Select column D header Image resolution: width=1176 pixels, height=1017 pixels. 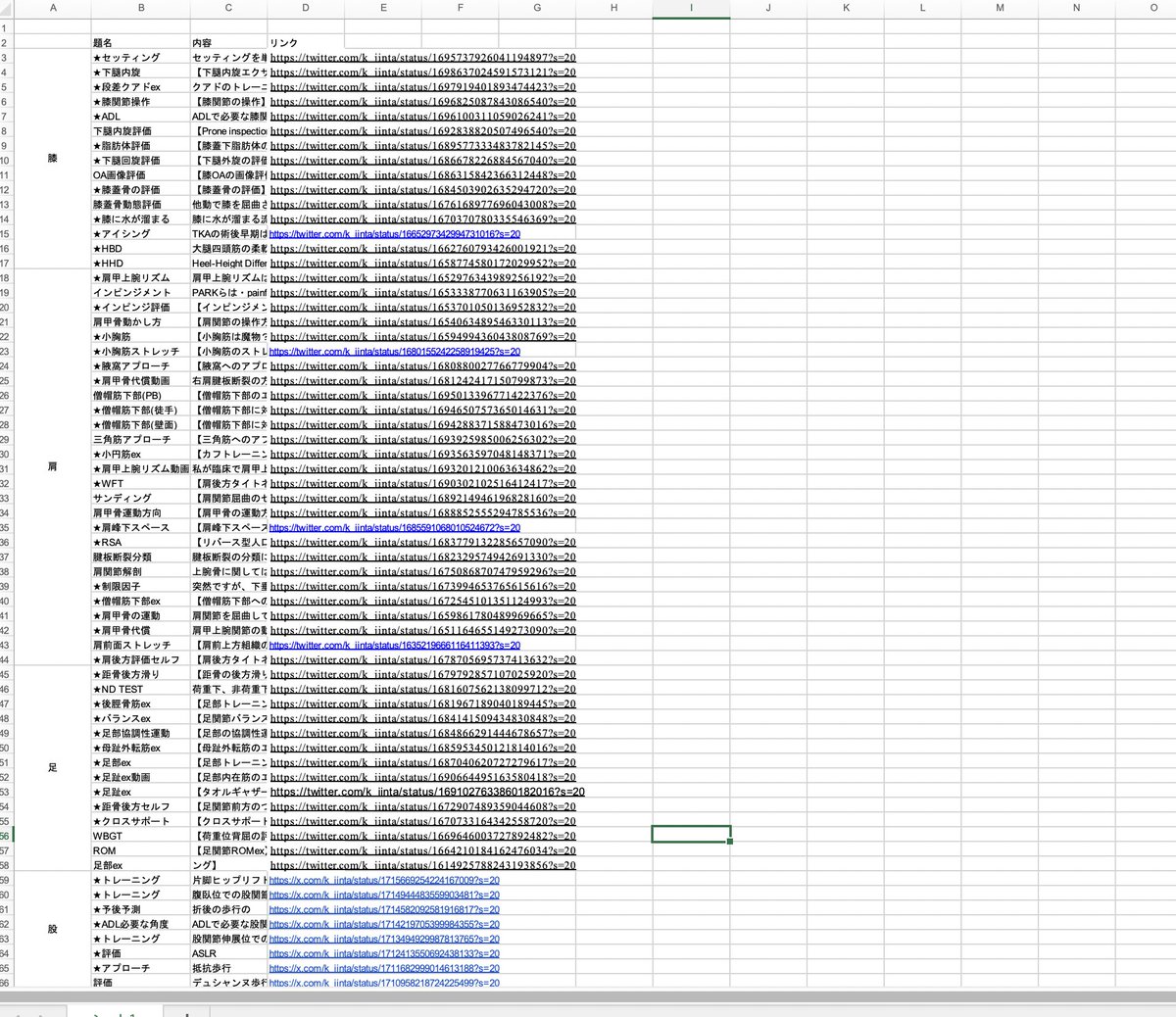click(x=306, y=8)
